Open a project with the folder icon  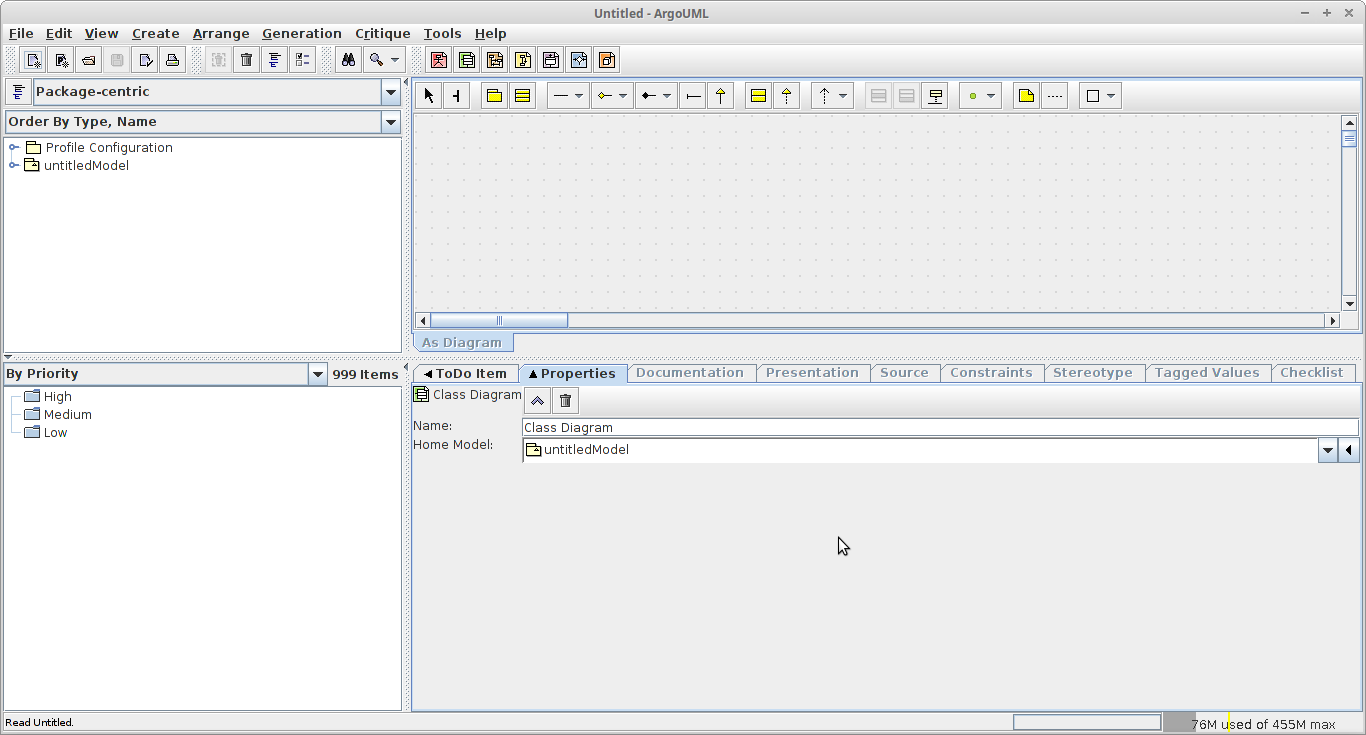point(89,60)
